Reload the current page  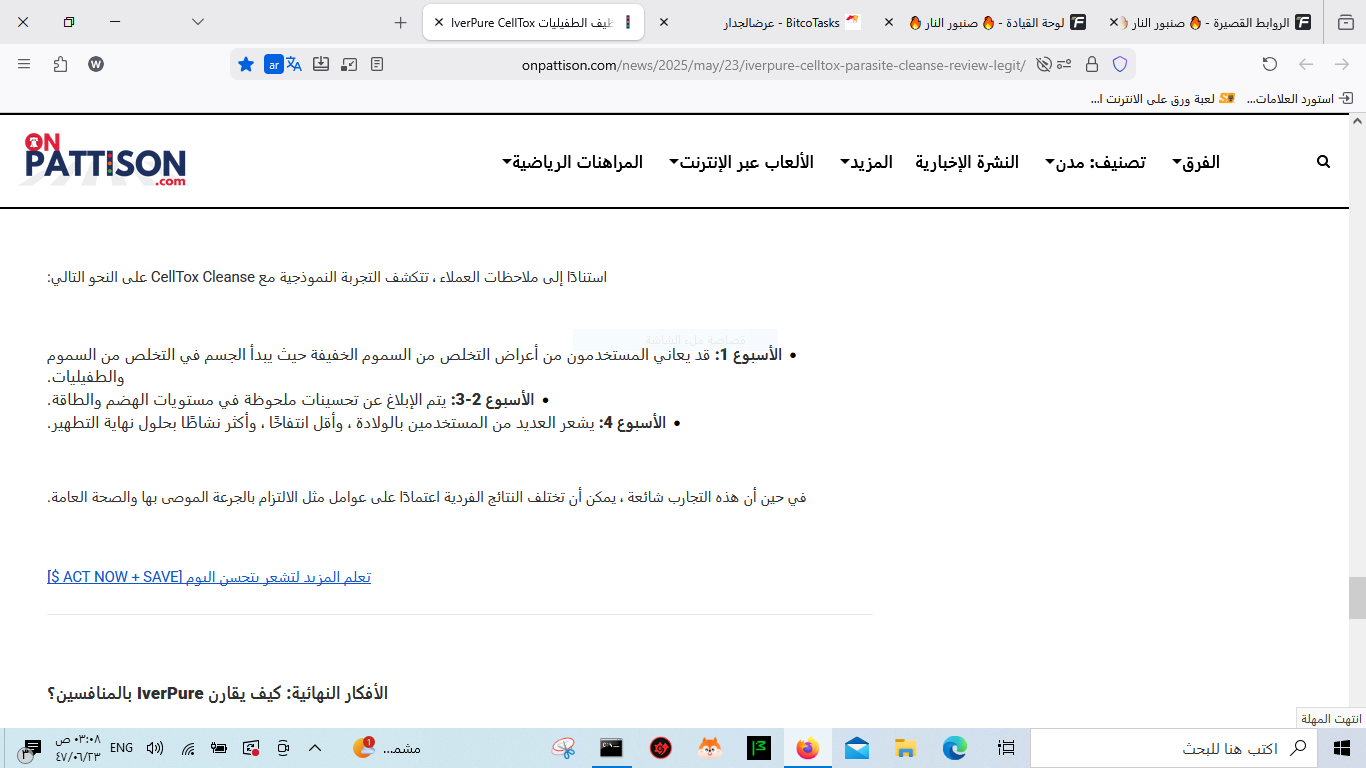click(1270, 64)
